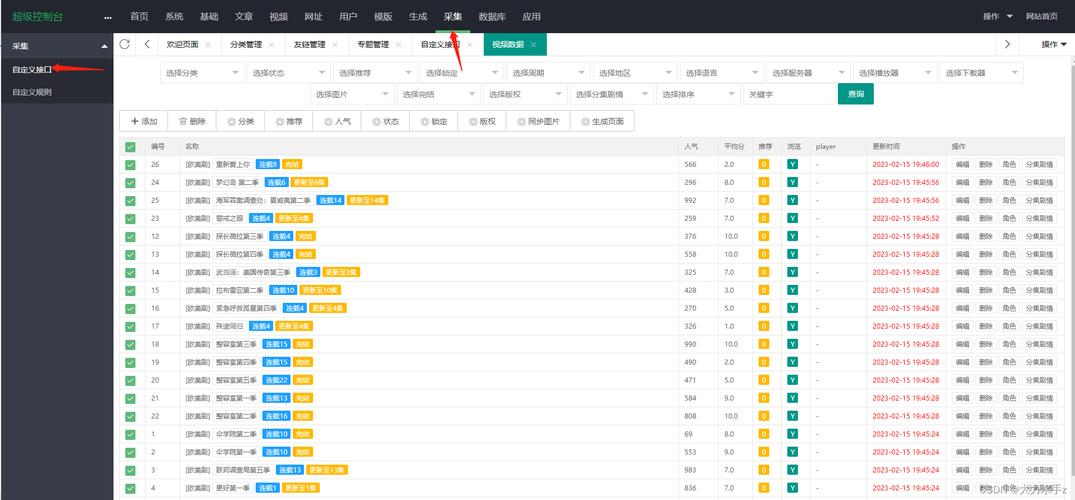Uncheck the checkbox for row 20
Viewport: 1075px width, 500px height.
point(130,380)
